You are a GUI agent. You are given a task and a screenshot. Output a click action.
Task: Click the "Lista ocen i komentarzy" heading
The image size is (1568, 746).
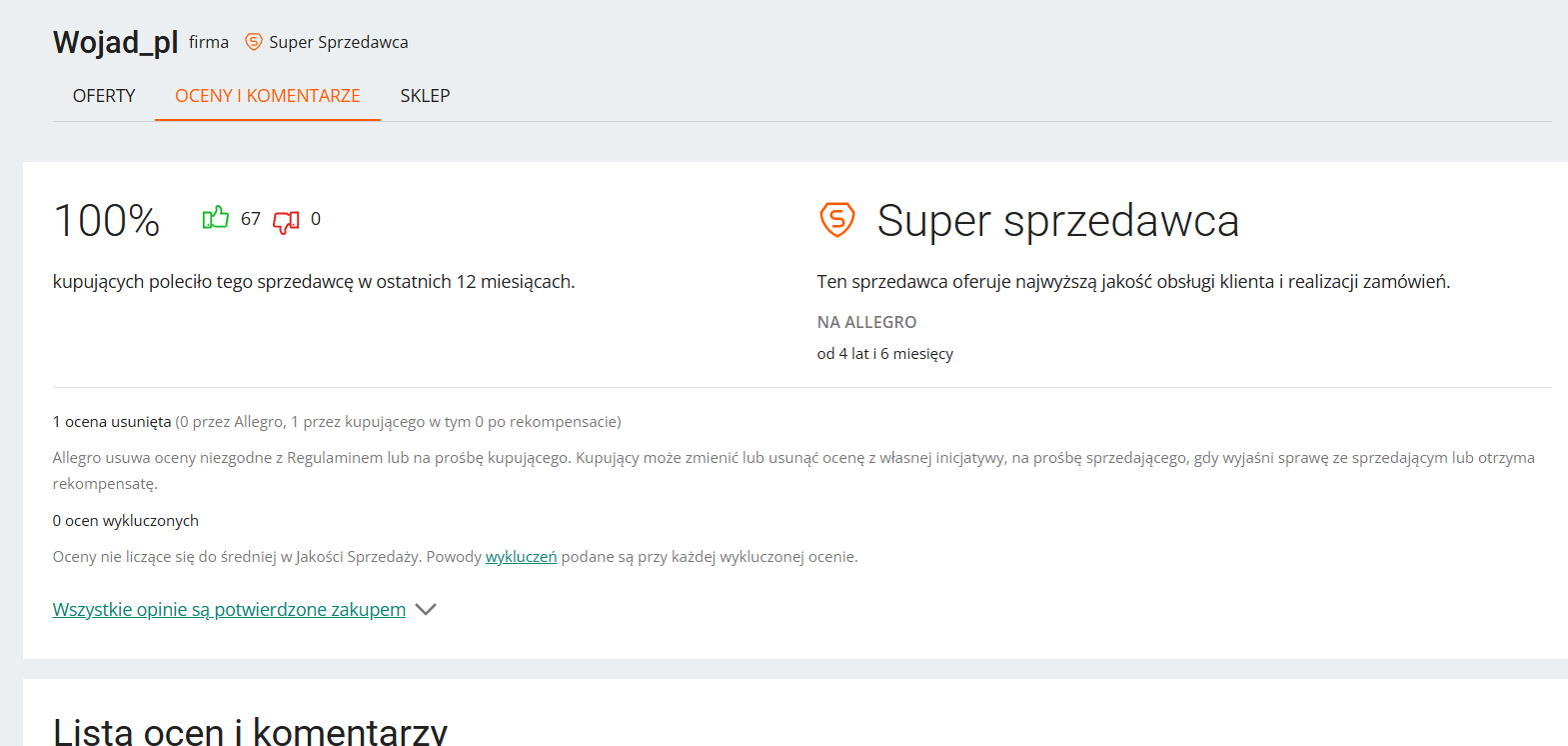click(x=250, y=731)
